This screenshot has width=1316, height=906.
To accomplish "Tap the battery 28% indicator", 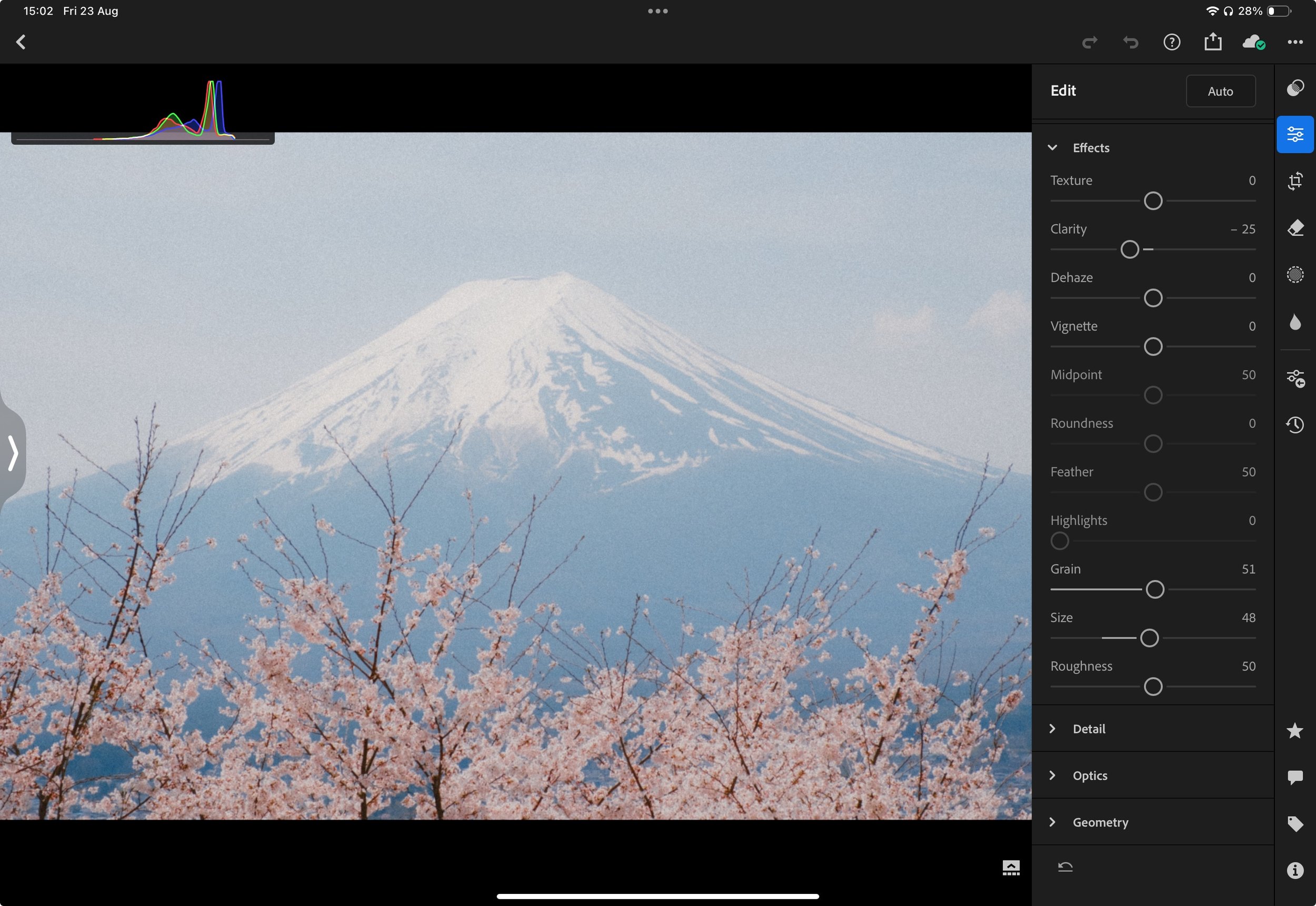I will tap(1265, 11).
